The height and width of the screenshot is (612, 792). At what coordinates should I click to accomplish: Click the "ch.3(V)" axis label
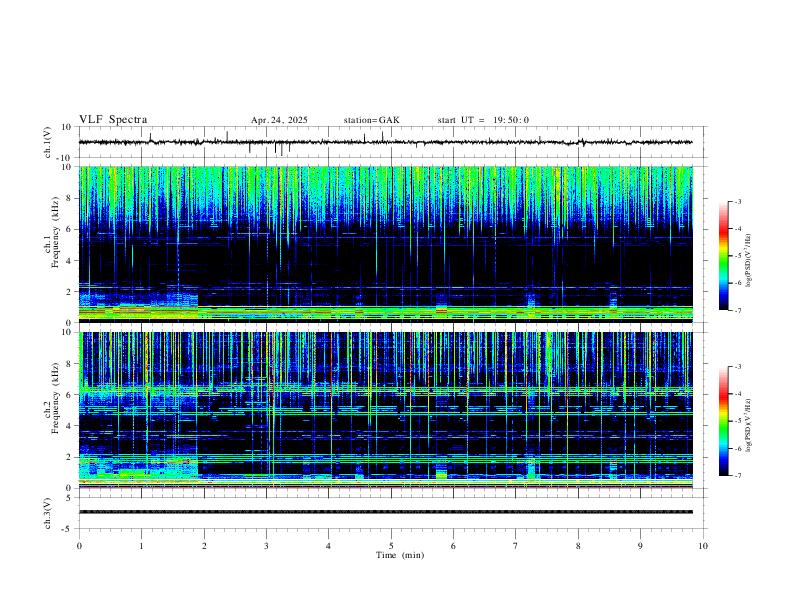[48, 513]
